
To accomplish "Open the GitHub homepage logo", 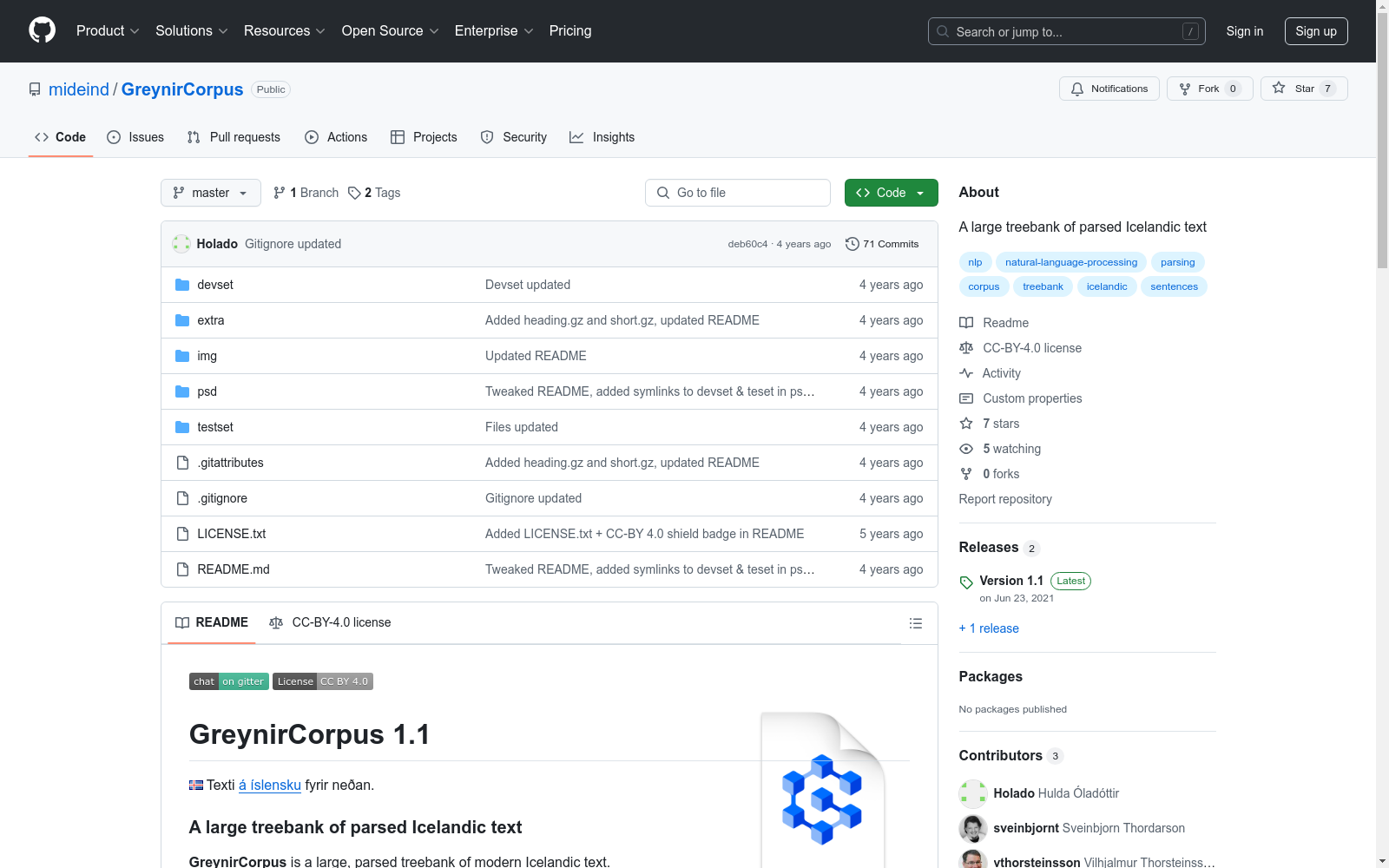I will pyautogui.click(x=42, y=30).
